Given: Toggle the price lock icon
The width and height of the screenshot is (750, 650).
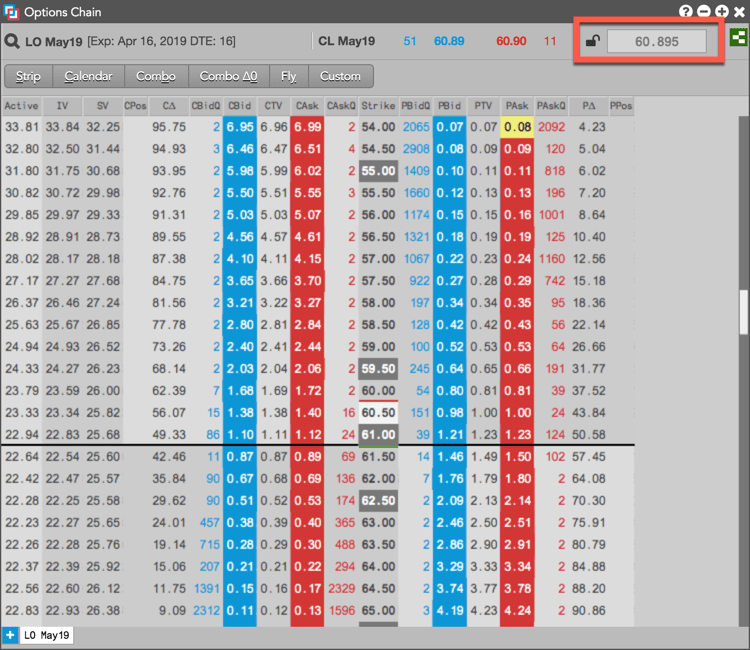Looking at the screenshot, I should (x=593, y=41).
